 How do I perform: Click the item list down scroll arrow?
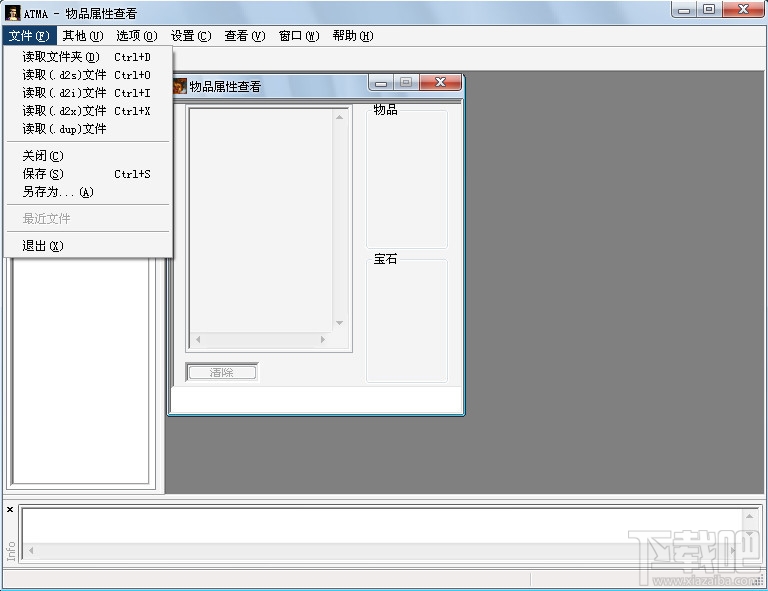coord(339,323)
